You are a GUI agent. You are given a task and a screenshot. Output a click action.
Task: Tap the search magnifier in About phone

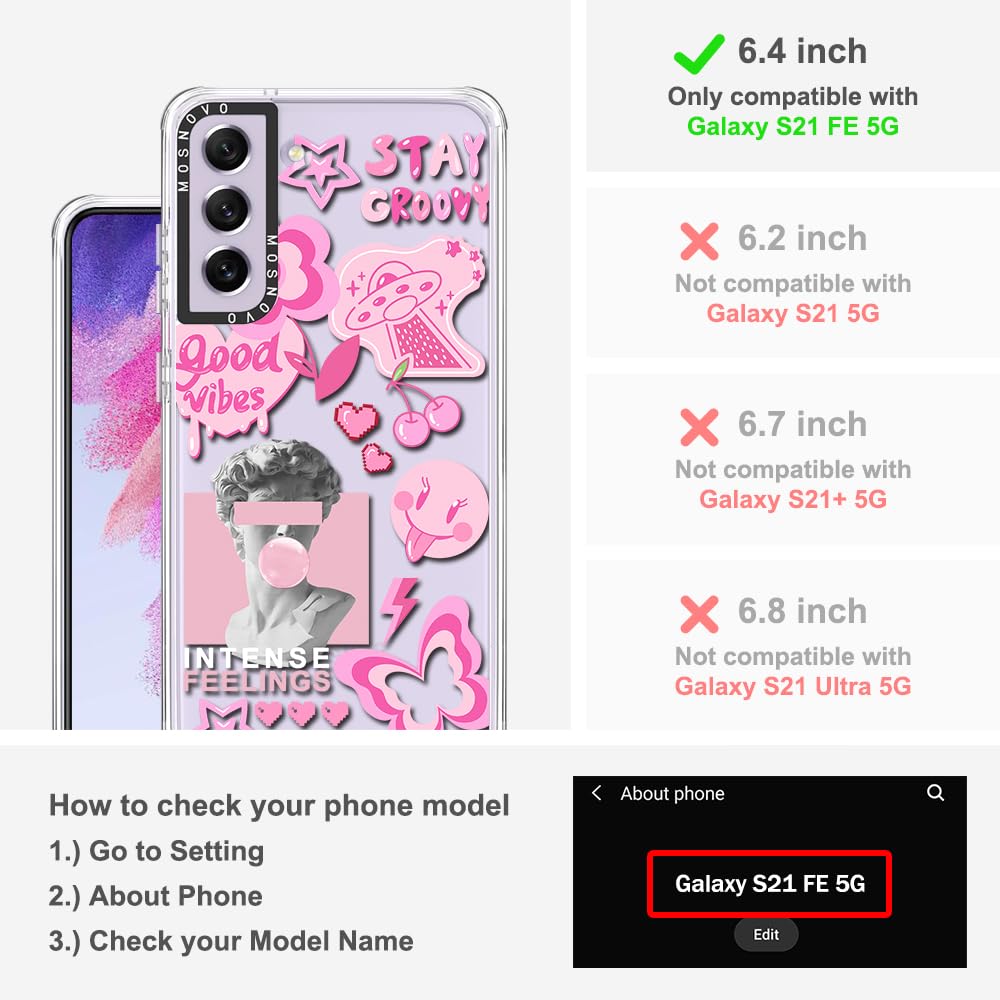935,793
